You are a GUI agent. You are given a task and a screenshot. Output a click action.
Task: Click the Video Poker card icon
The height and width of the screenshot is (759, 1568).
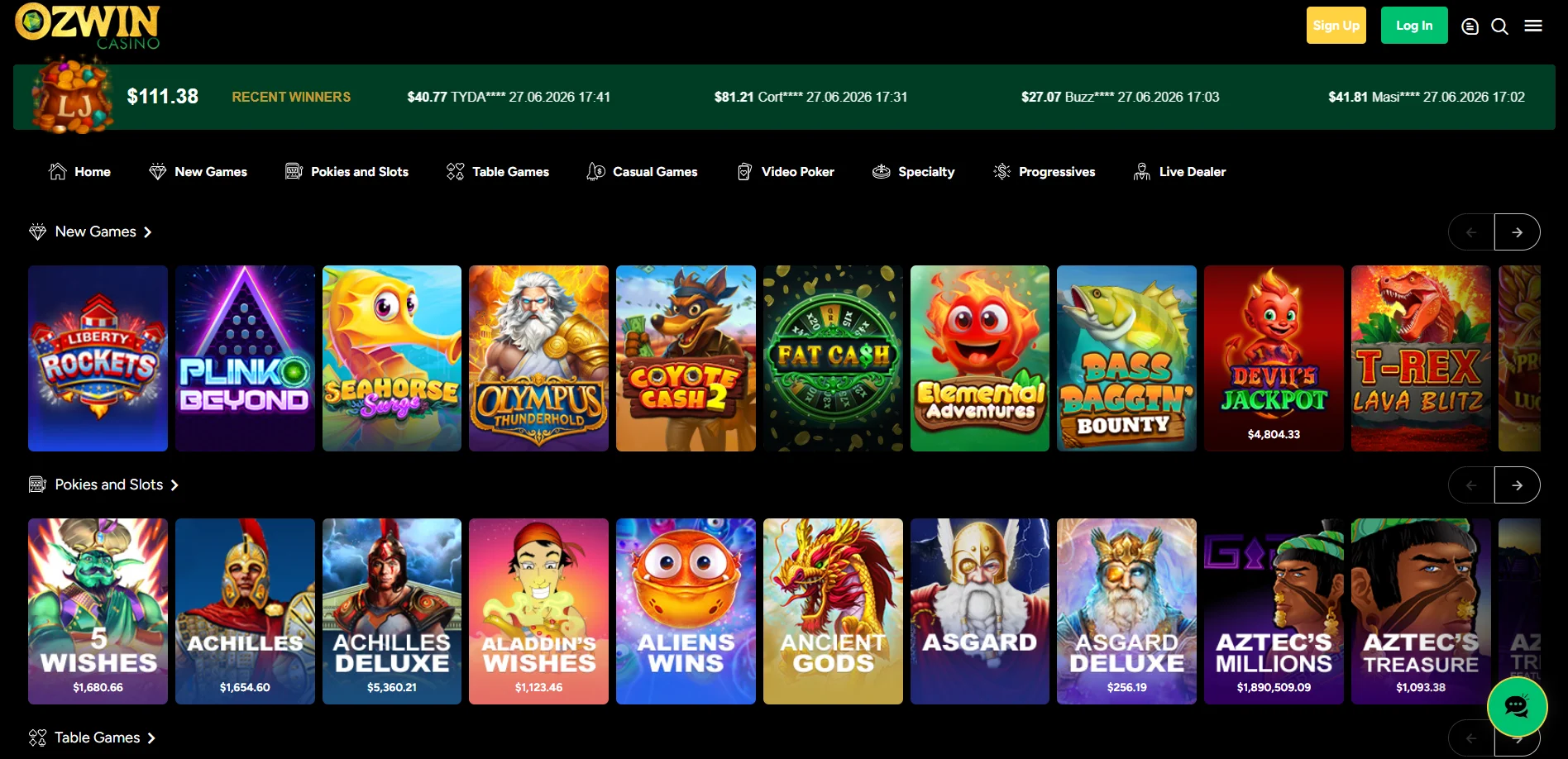pyautogui.click(x=744, y=171)
